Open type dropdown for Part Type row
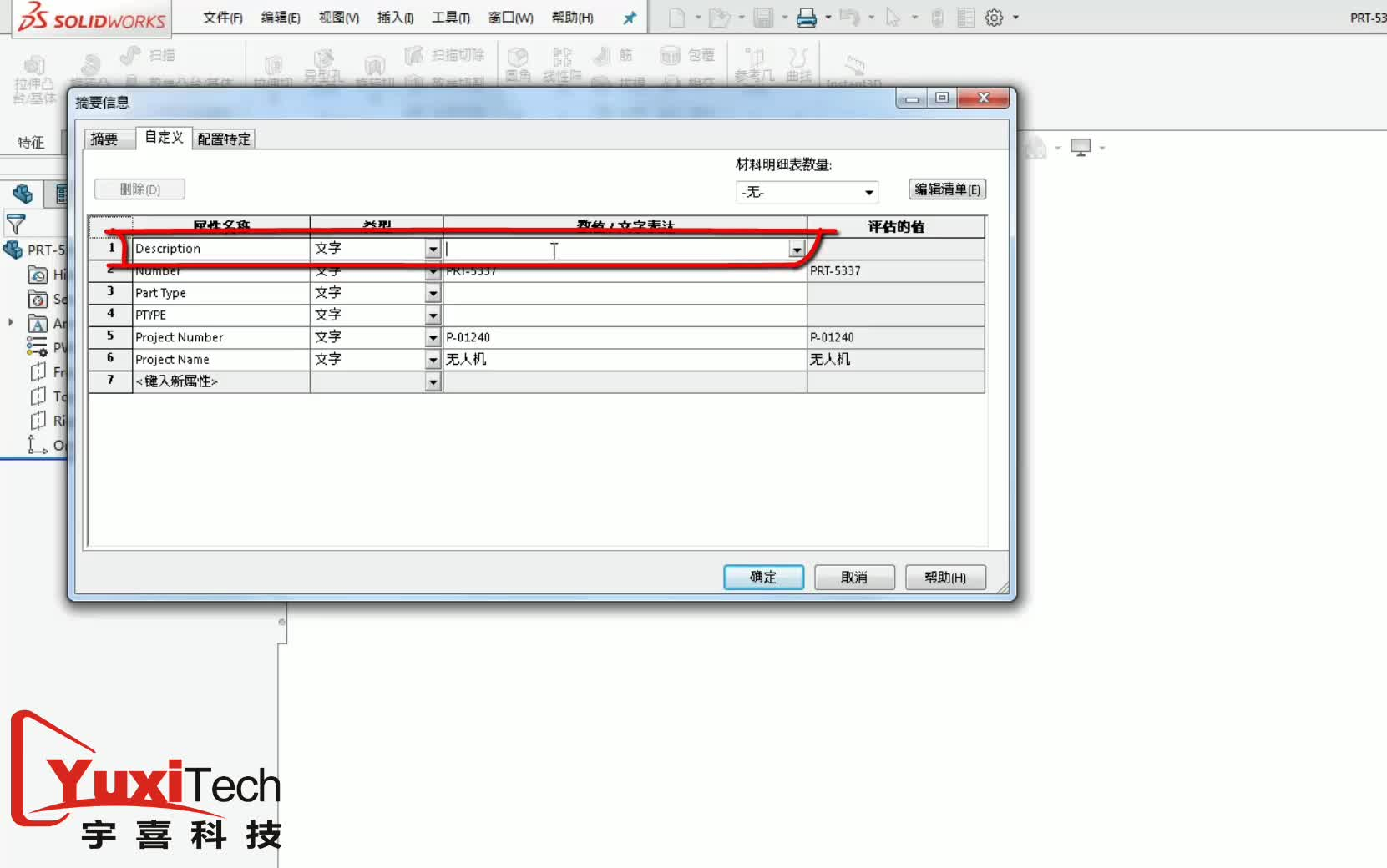This screenshot has width=1387, height=868. point(433,293)
